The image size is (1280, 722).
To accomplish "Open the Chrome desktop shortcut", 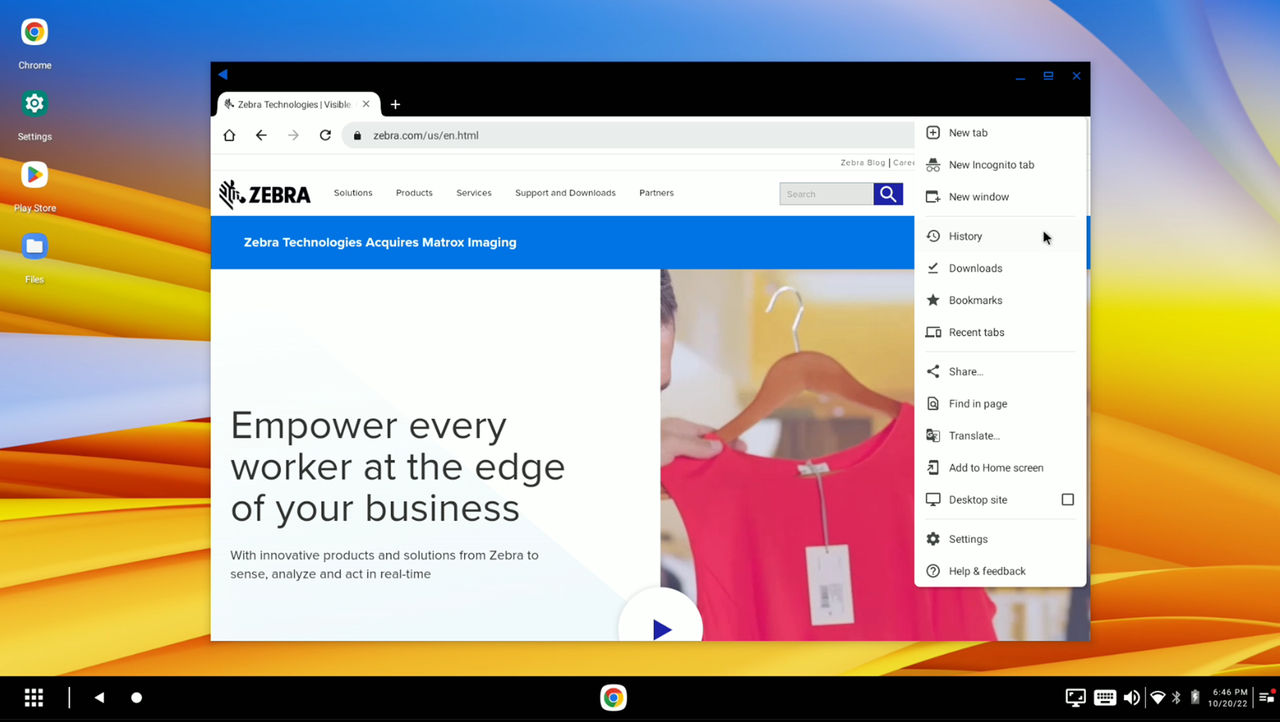I will coord(35,44).
